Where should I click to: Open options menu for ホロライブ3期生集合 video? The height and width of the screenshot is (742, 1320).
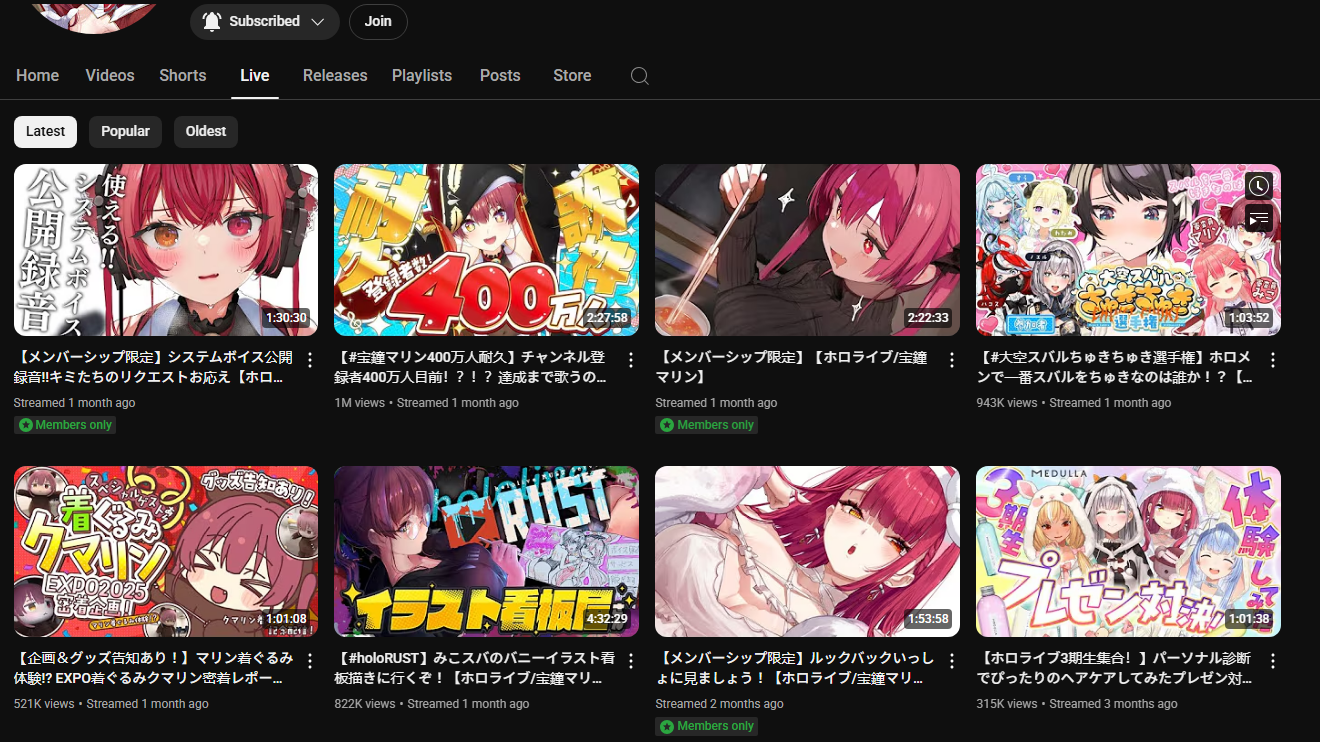tap(1273, 661)
